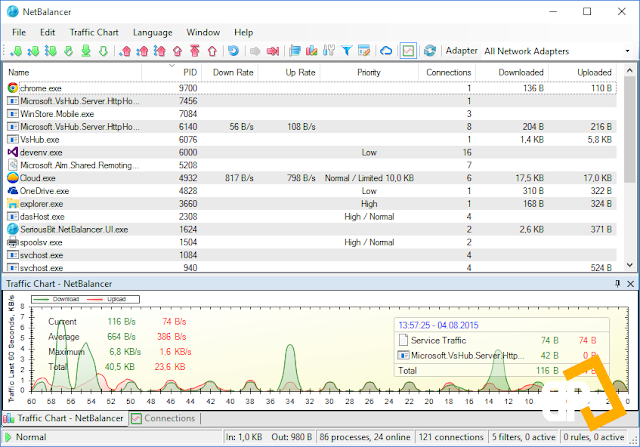
Task: Select SeriousBit.NetBalancer.UI.exe row
Action: click(310, 229)
